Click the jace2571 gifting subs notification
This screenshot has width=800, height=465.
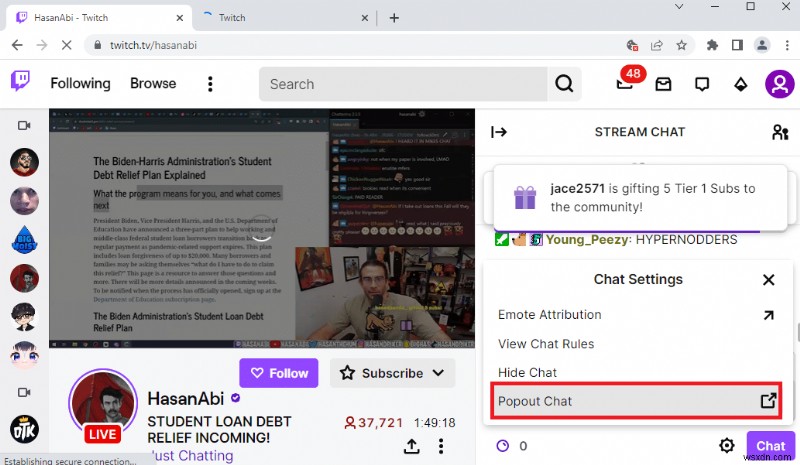(640, 198)
